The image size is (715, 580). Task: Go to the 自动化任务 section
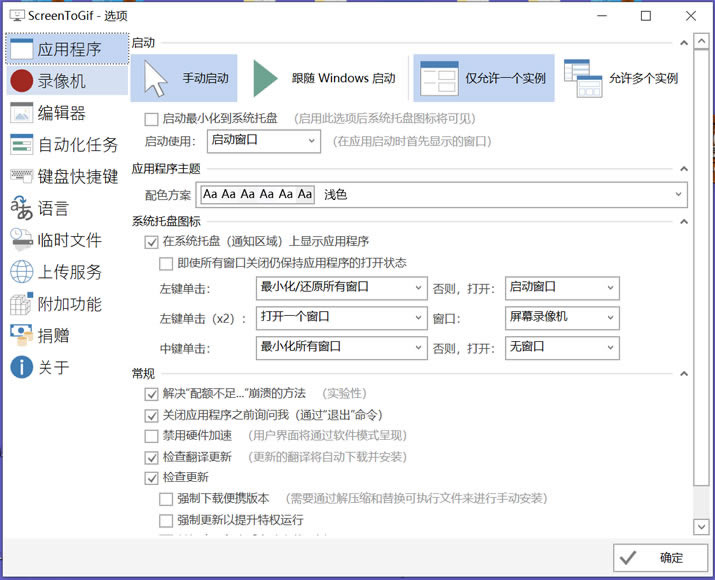tap(67, 145)
